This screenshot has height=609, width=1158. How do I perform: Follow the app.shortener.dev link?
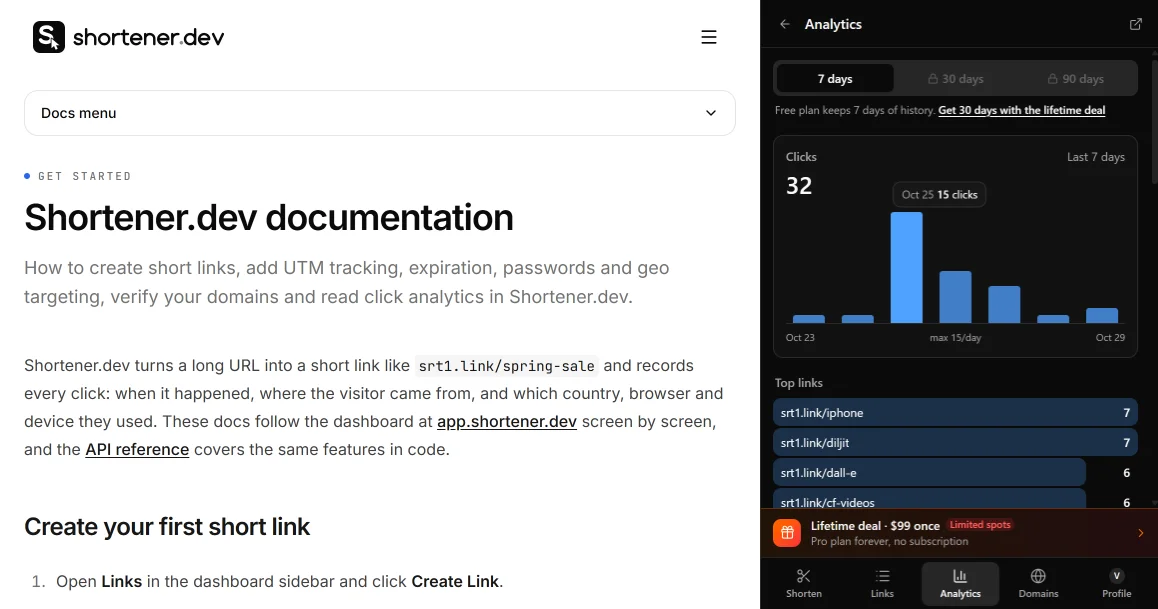tap(507, 422)
